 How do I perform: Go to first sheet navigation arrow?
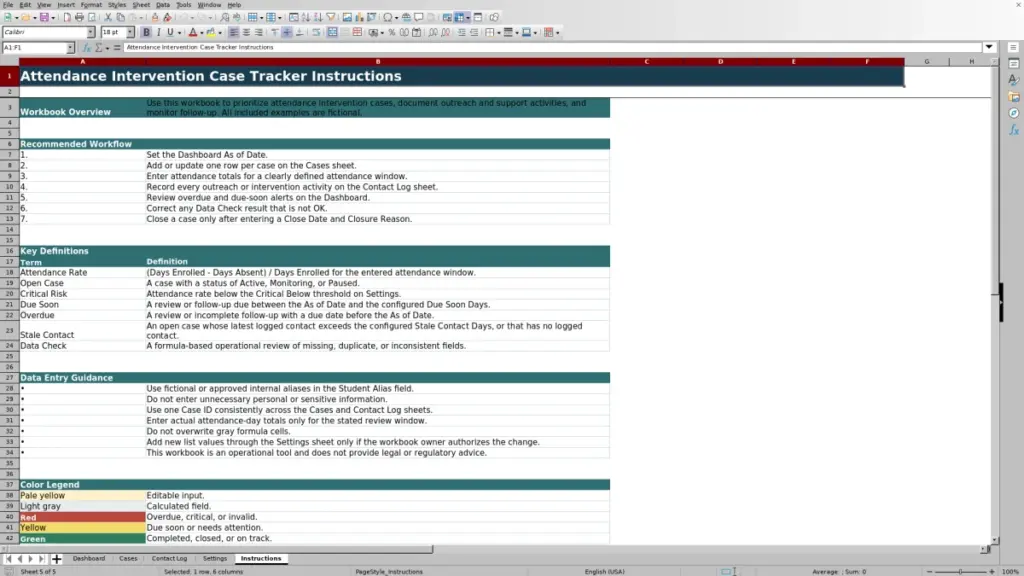8,558
